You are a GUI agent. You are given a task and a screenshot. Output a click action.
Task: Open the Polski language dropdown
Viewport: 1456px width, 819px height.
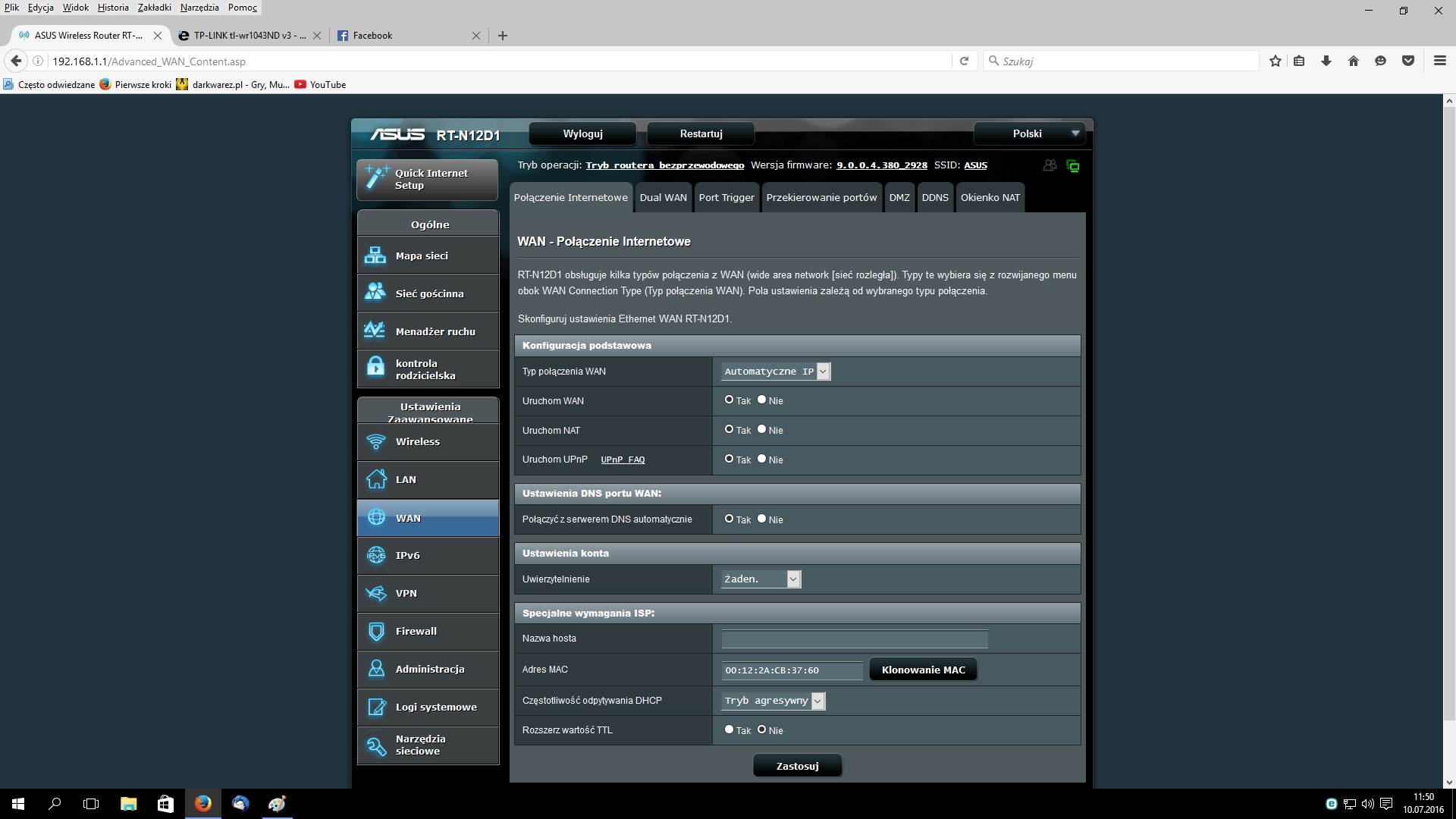pos(1029,133)
